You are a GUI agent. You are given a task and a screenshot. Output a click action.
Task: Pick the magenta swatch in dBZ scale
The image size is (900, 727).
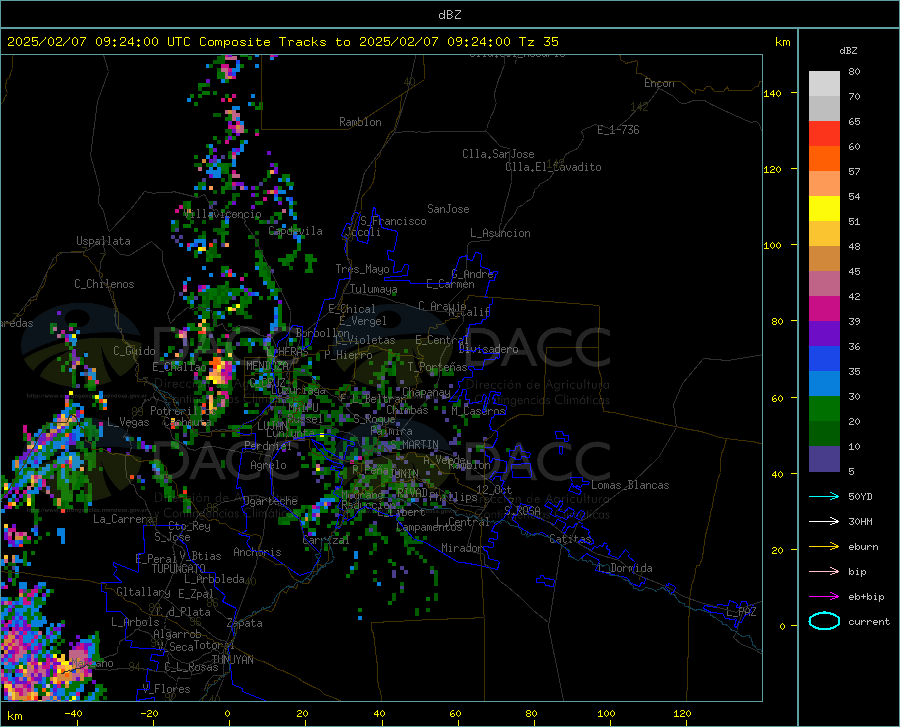(824, 309)
